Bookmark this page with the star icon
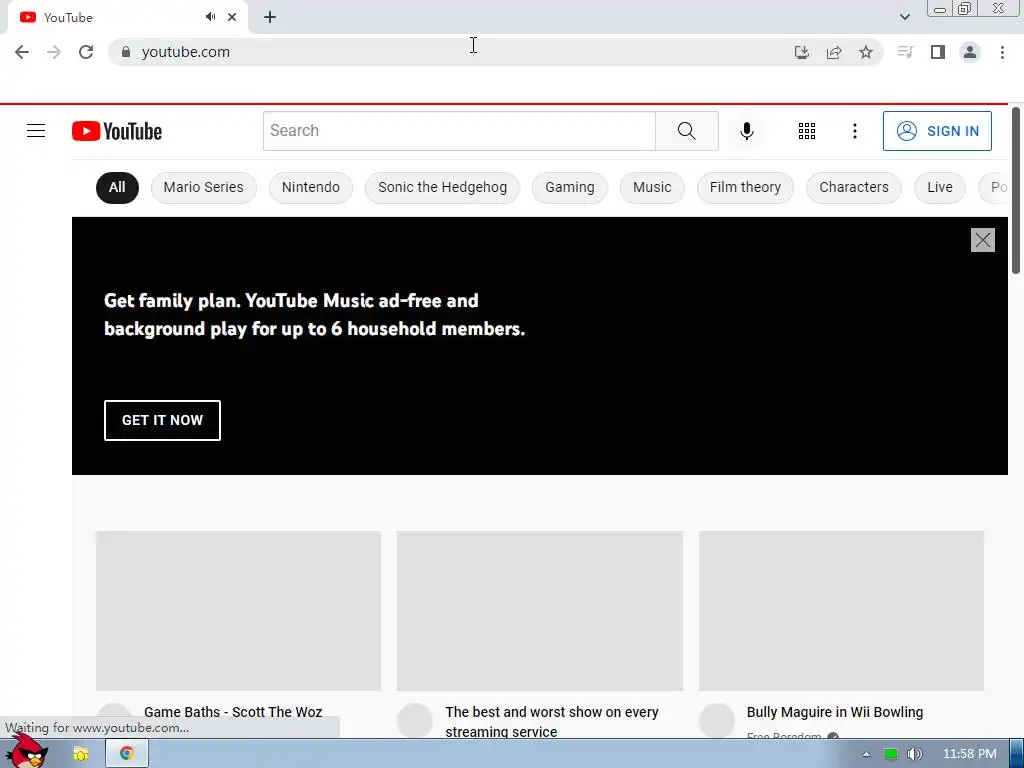This screenshot has width=1024, height=768. (866, 52)
